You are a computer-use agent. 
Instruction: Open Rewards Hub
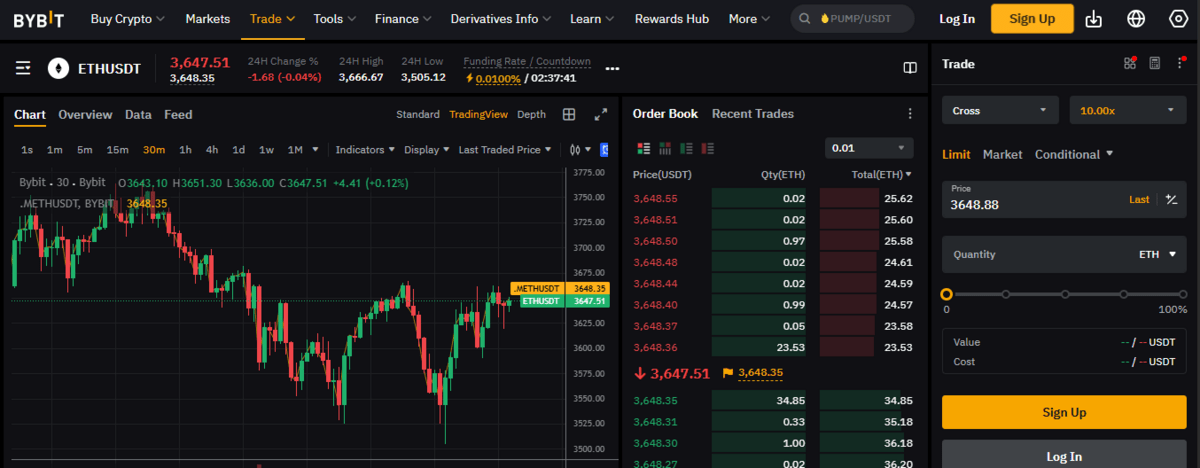click(672, 19)
